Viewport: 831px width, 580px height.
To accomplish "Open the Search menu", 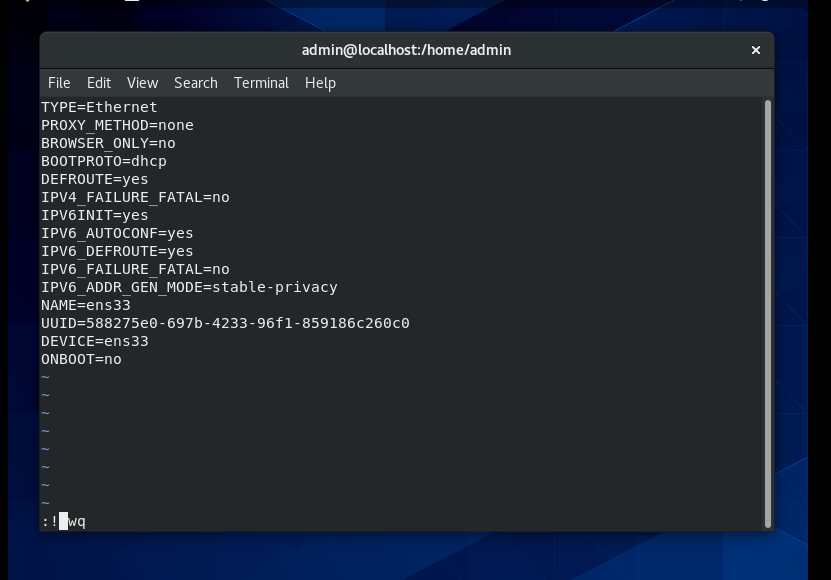I will [196, 83].
